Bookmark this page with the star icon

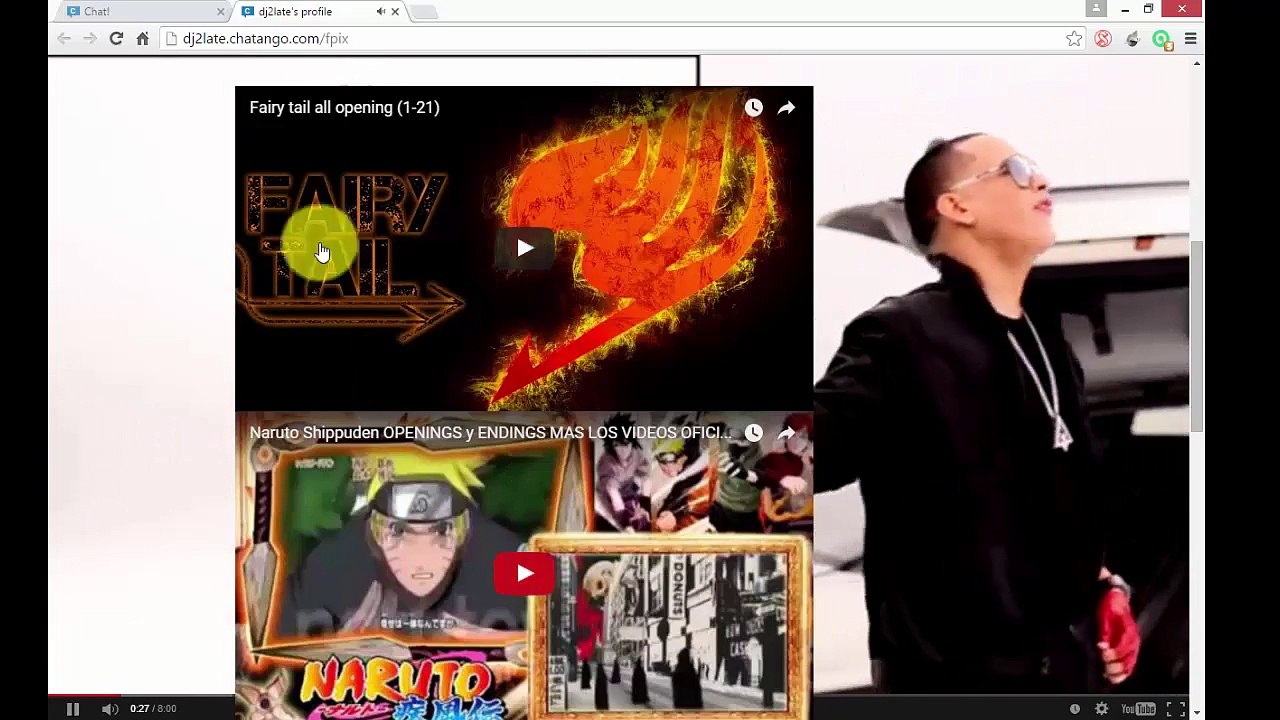click(x=1074, y=38)
